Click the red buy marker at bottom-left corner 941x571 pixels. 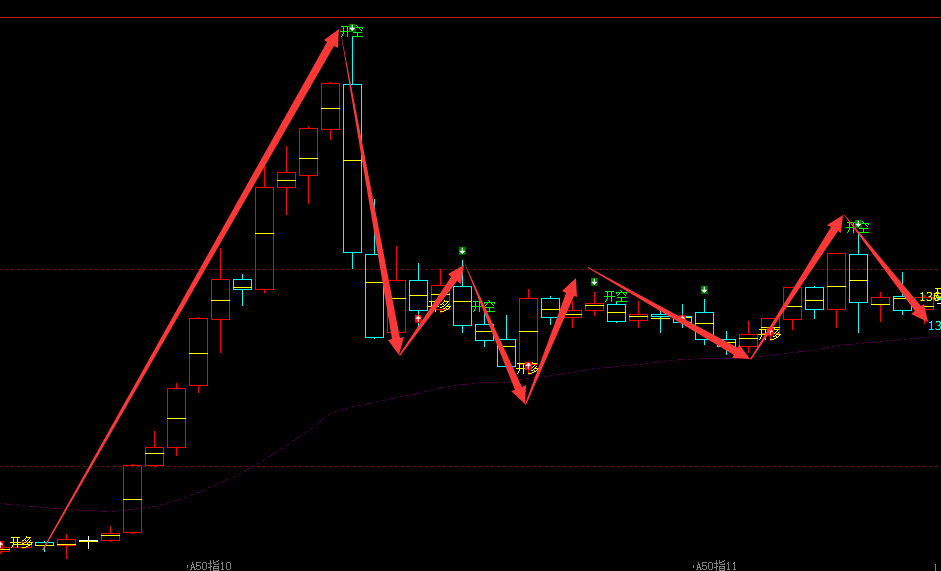(2, 544)
